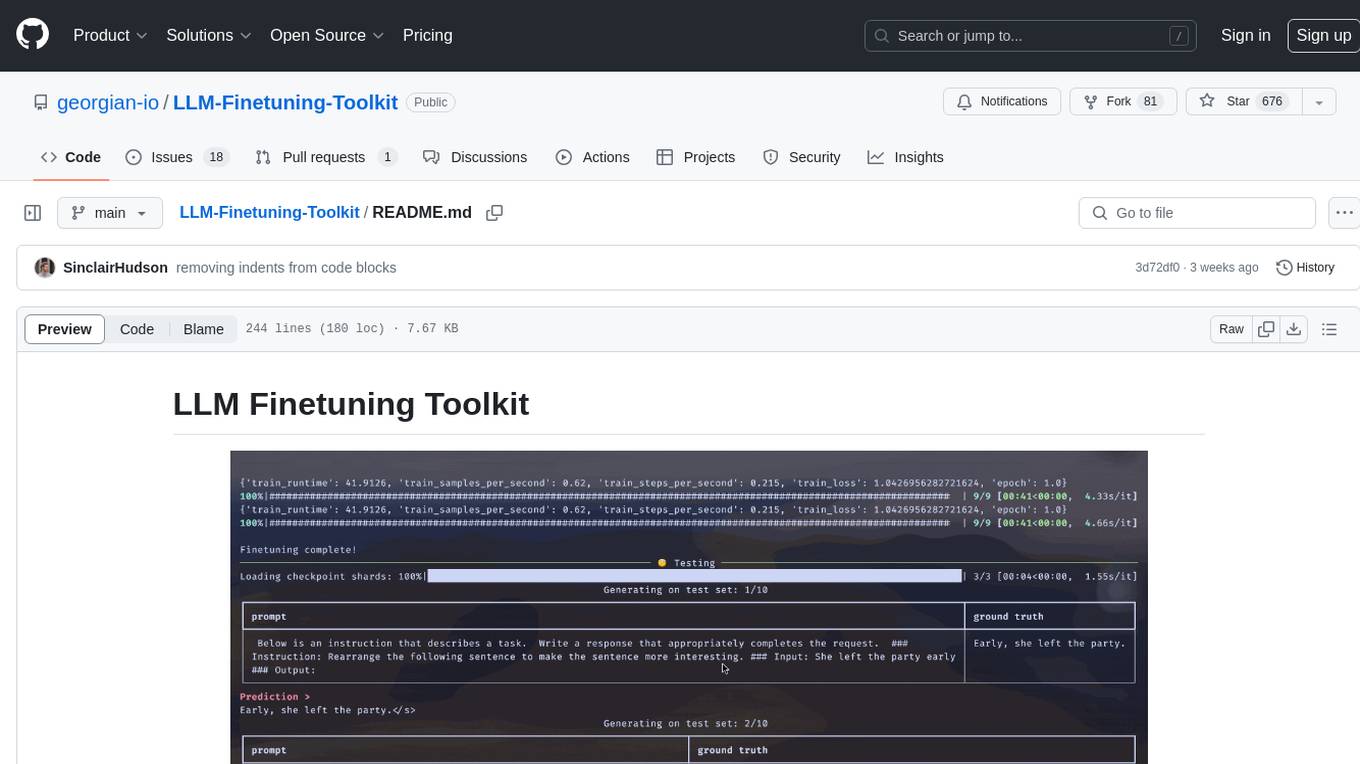Screen dimensions: 1360x764
Task: Click the Issues count badge 18
Action: (215, 157)
